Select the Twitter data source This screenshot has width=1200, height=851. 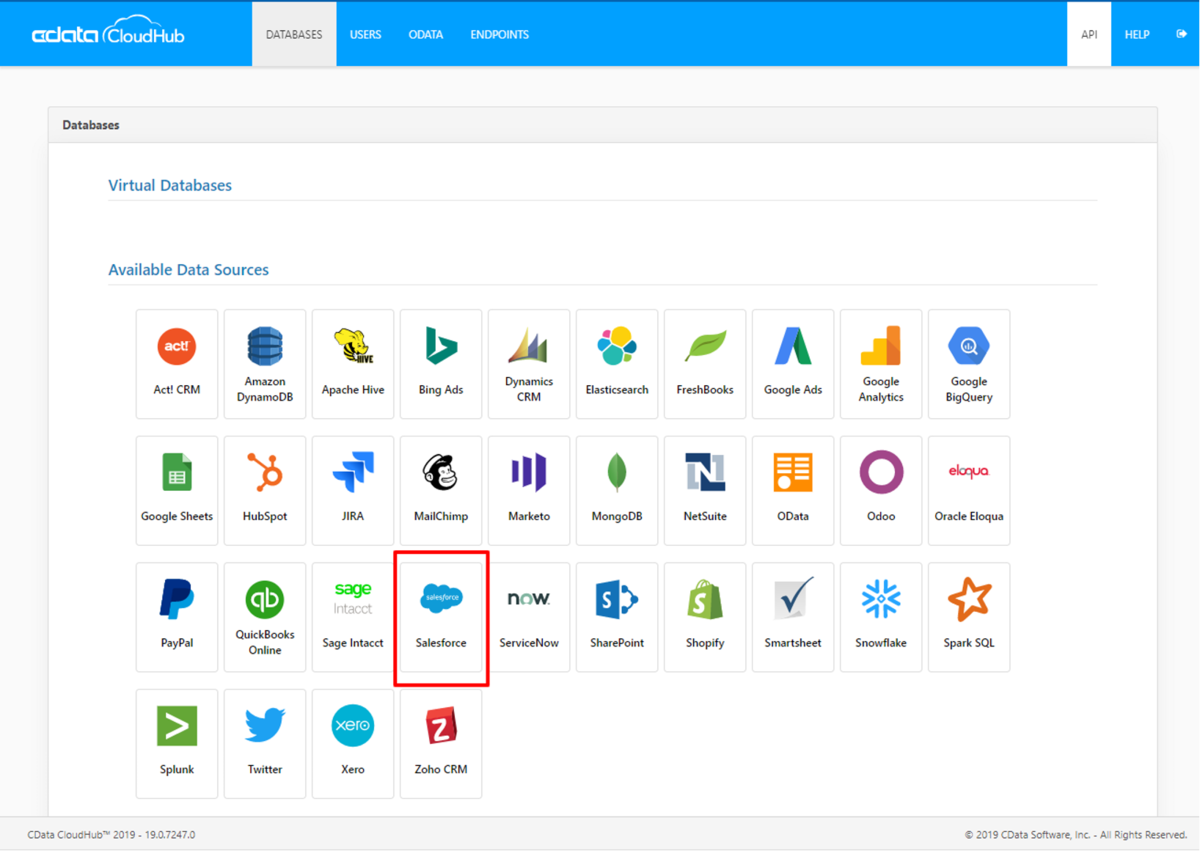(x=265, y=743)
